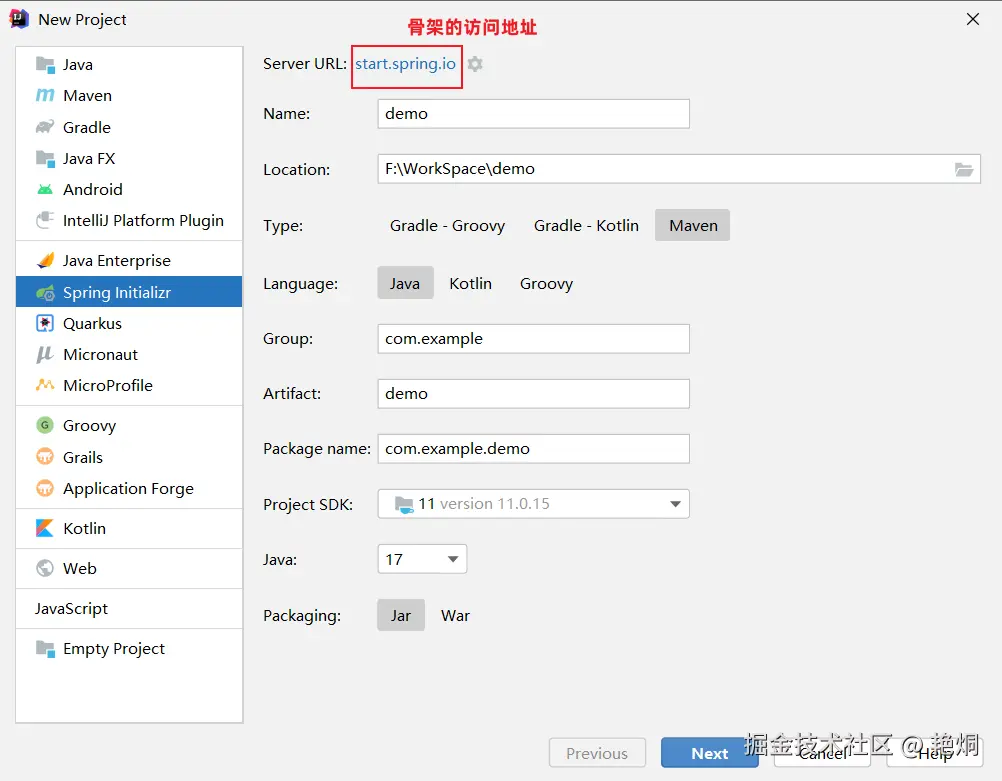Select Gradle - Kotlin project type
Viewport: 1002px width, 781px height.
tap(586, 226)
